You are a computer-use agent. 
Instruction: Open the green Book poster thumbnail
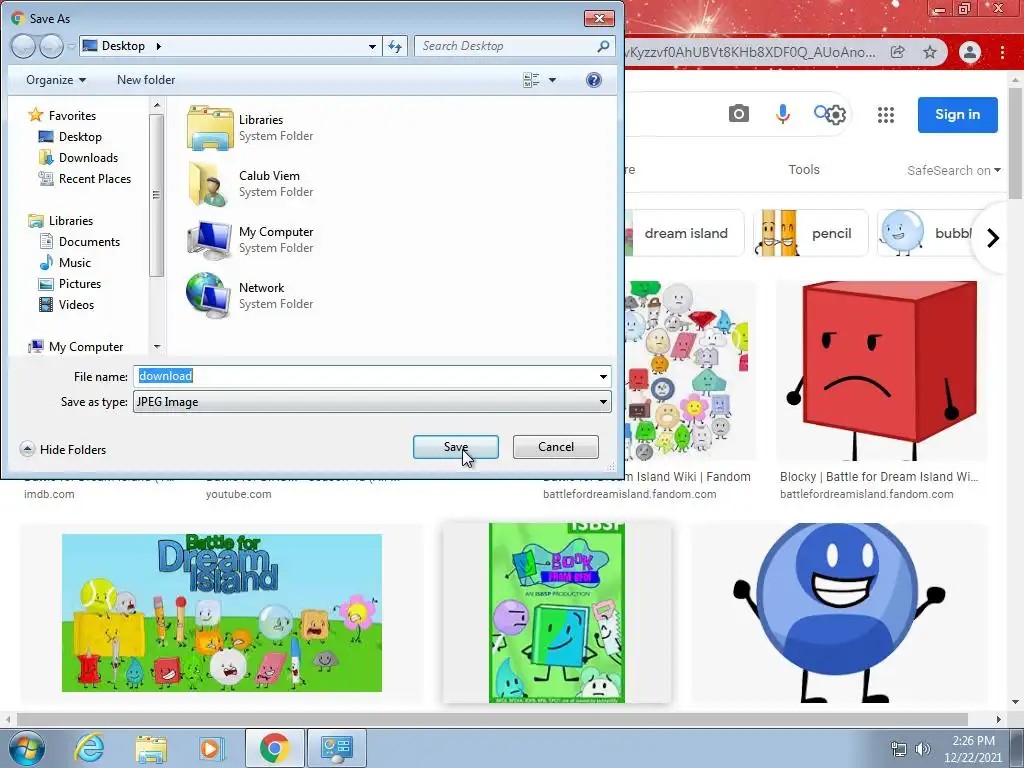click(556, 613)
